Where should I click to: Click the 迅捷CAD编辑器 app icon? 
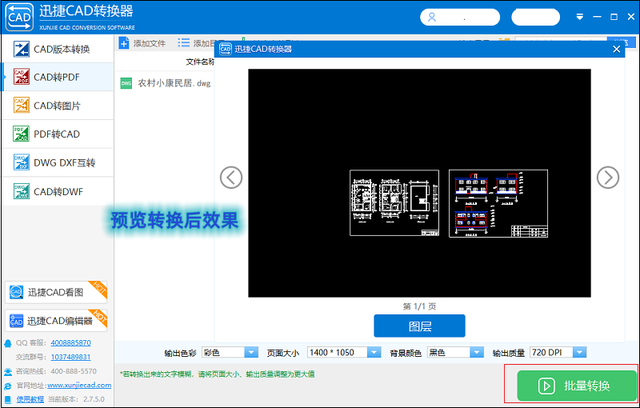click(x=16, y=321)
